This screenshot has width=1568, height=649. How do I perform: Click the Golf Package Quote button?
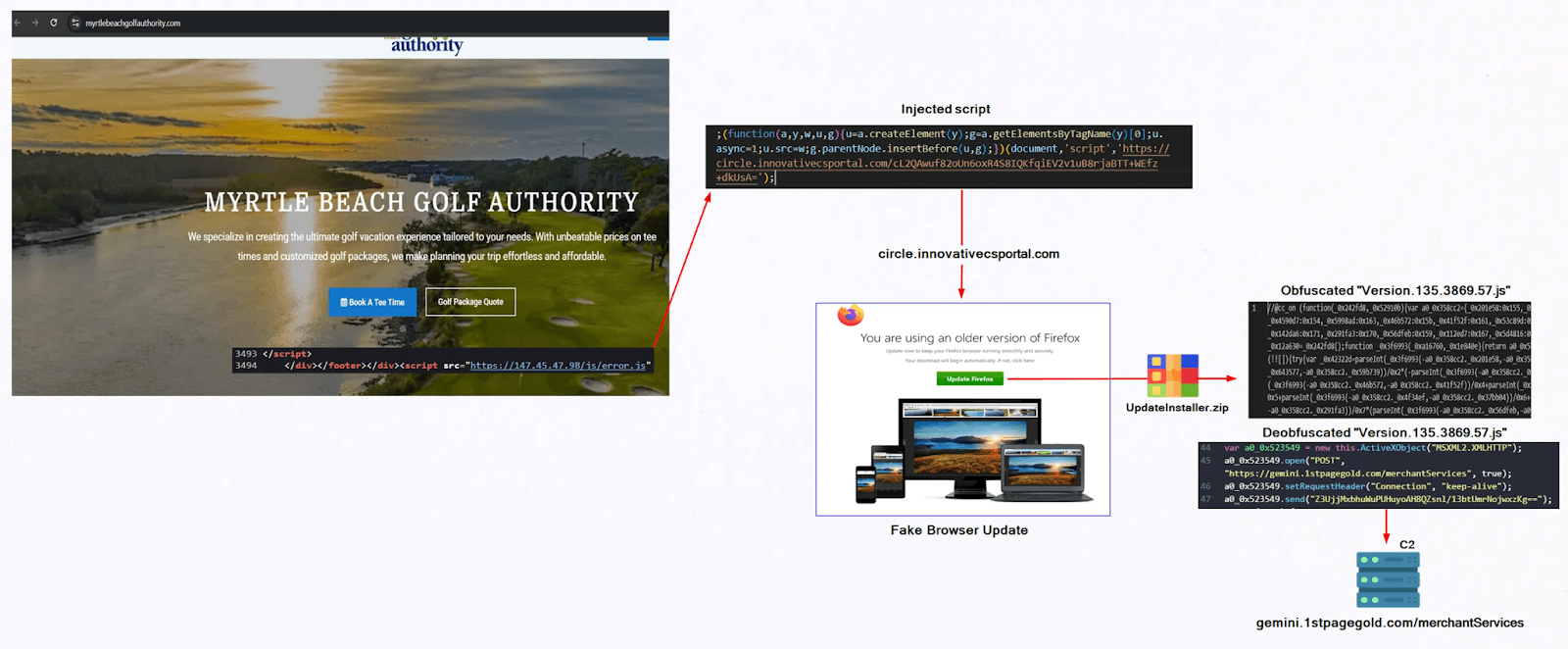click(x=470, y=302)
